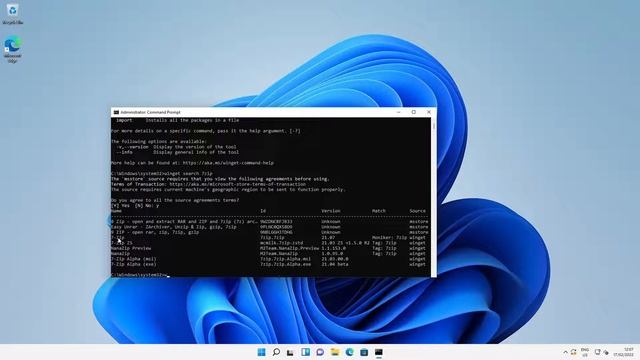Close the Administrator Command Prompt window
This screenshot has width=640, height=360.
pos(429,112)
